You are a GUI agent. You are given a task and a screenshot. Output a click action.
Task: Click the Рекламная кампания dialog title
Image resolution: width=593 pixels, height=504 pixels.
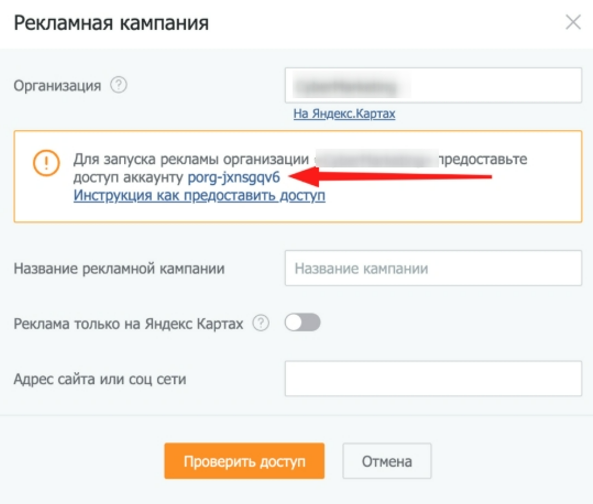pos(111,23)
